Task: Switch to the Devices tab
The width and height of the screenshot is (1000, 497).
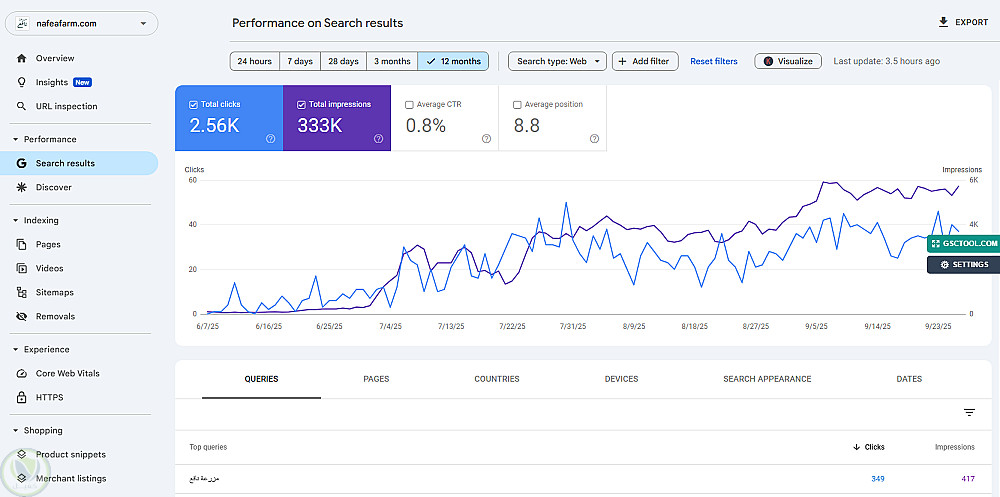Action: tap(621, 379)
